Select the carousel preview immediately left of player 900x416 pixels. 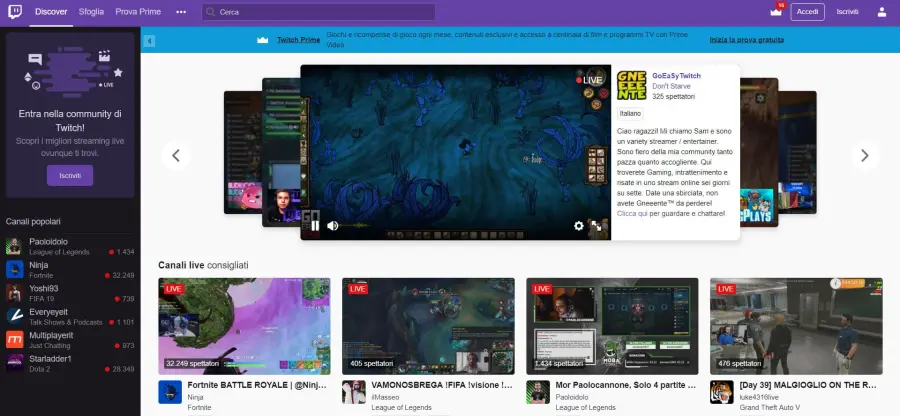pos(281,152)
